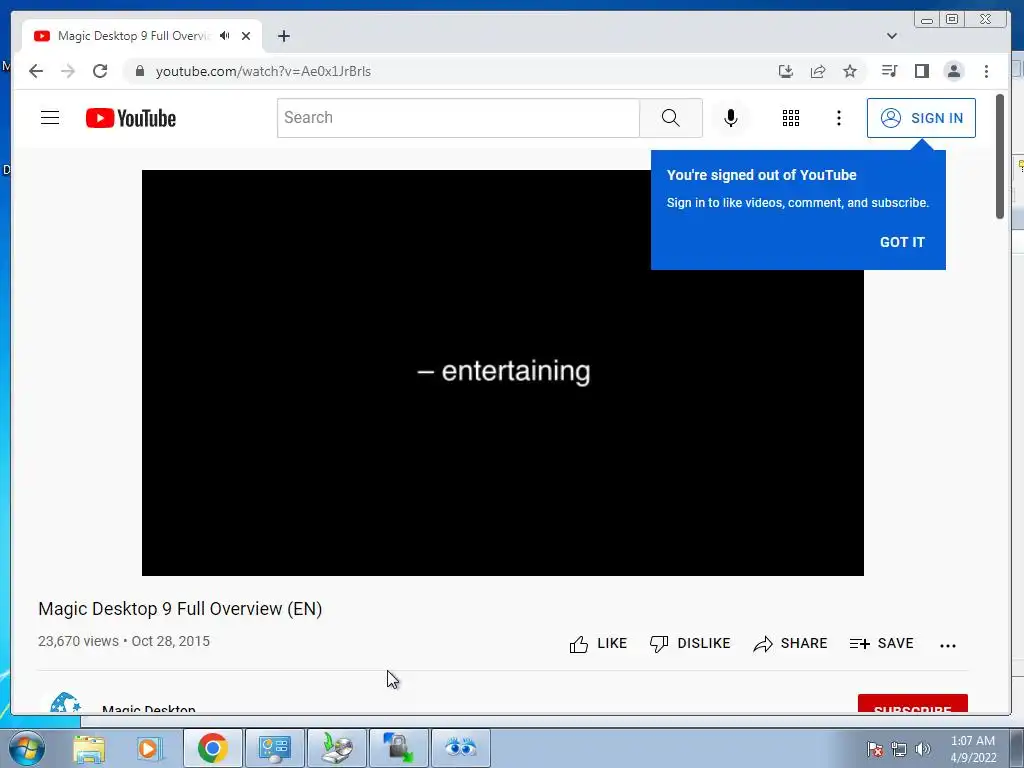Go back with browser back arrow
The height and width of the screenshot is (768, 1024).
click(x=36, y=71)
